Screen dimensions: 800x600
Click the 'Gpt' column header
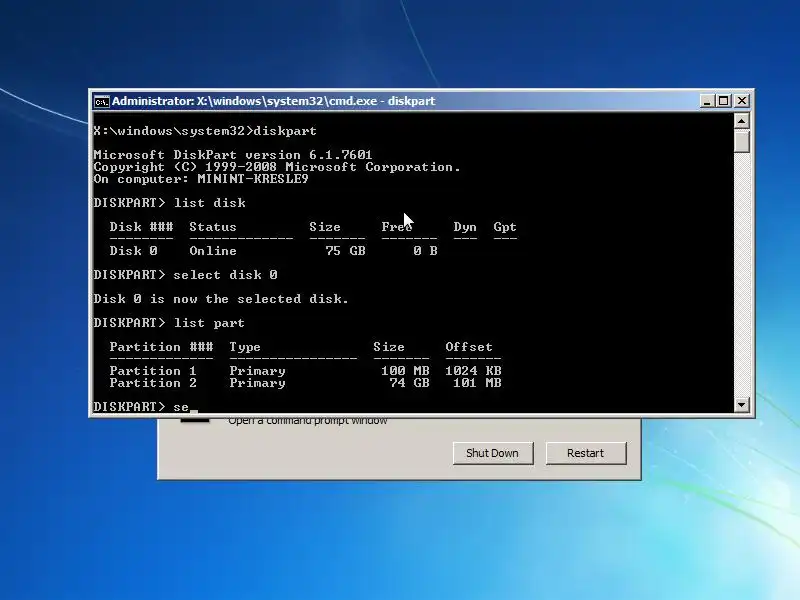tap(505, 227)
